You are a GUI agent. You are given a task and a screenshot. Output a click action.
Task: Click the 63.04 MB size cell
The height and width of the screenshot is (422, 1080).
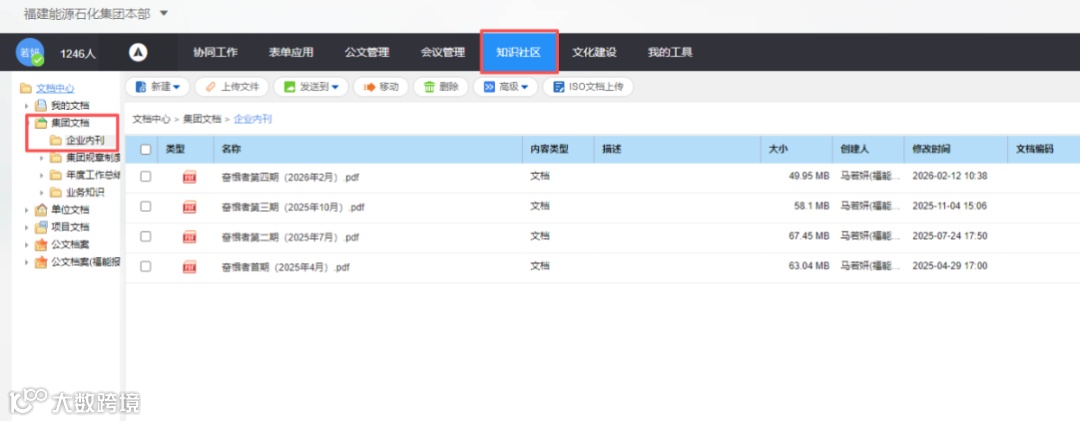coord(809,266)
